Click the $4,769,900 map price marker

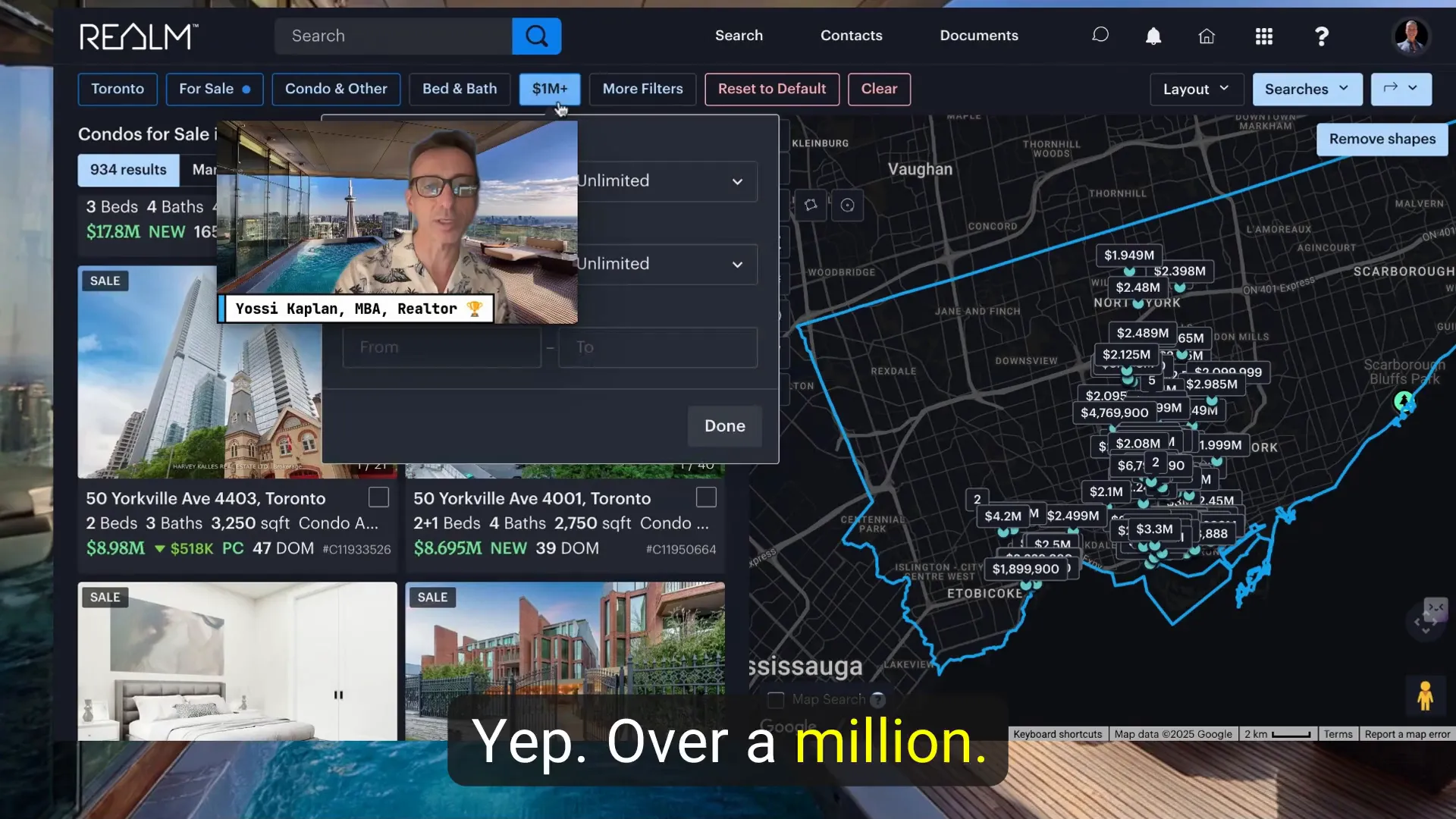click(1114, 413)
